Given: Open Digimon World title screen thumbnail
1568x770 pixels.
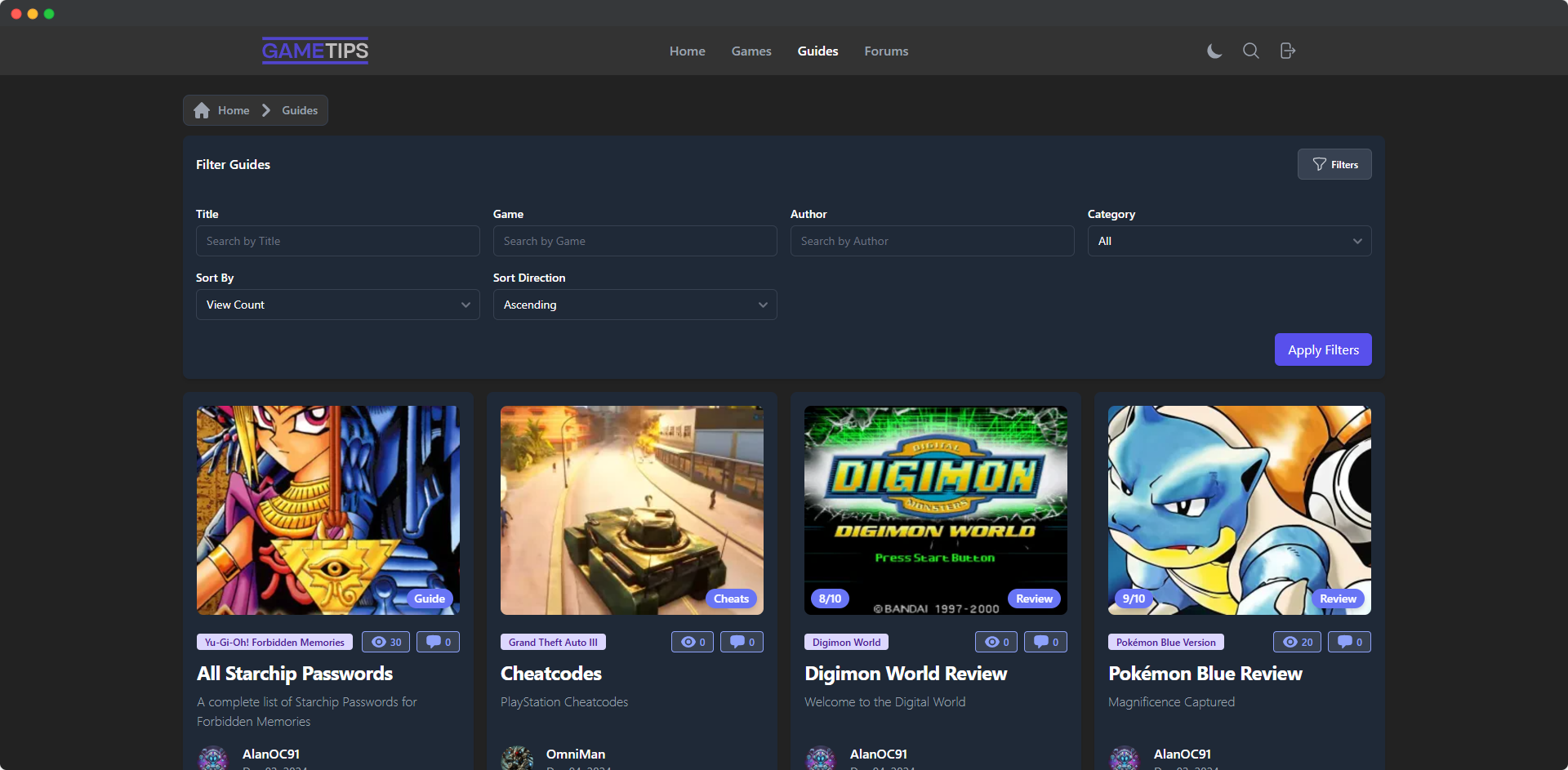Looking at the screenshot, I should click(x=936, y=510).
